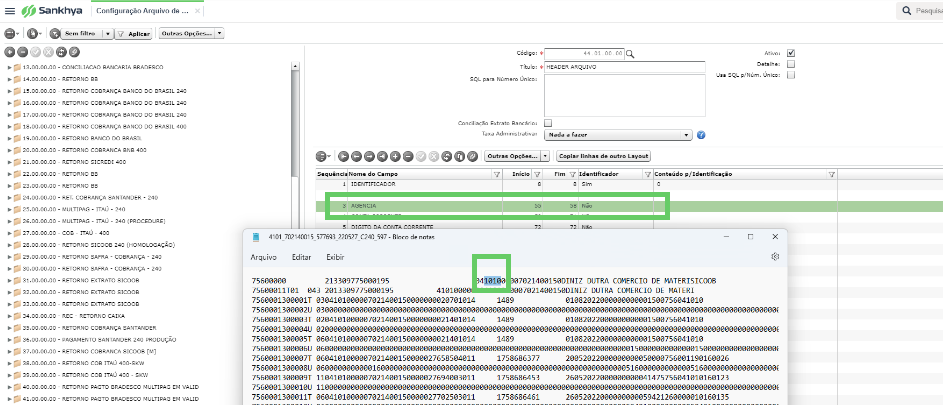Click the magnifier search icon beside Código
Viewport: 946px width, 418px height.
point(630,54)
